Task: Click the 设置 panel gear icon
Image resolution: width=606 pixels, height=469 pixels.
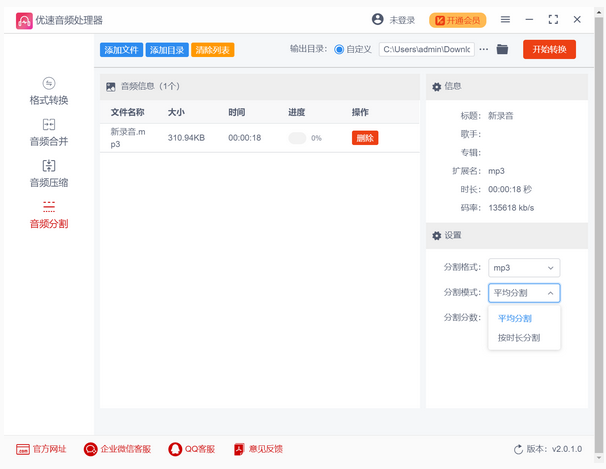Action: 436,236
